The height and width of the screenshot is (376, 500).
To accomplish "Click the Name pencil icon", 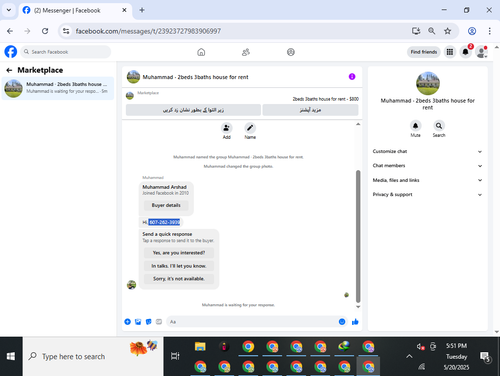I will click(x=250, y=128).
